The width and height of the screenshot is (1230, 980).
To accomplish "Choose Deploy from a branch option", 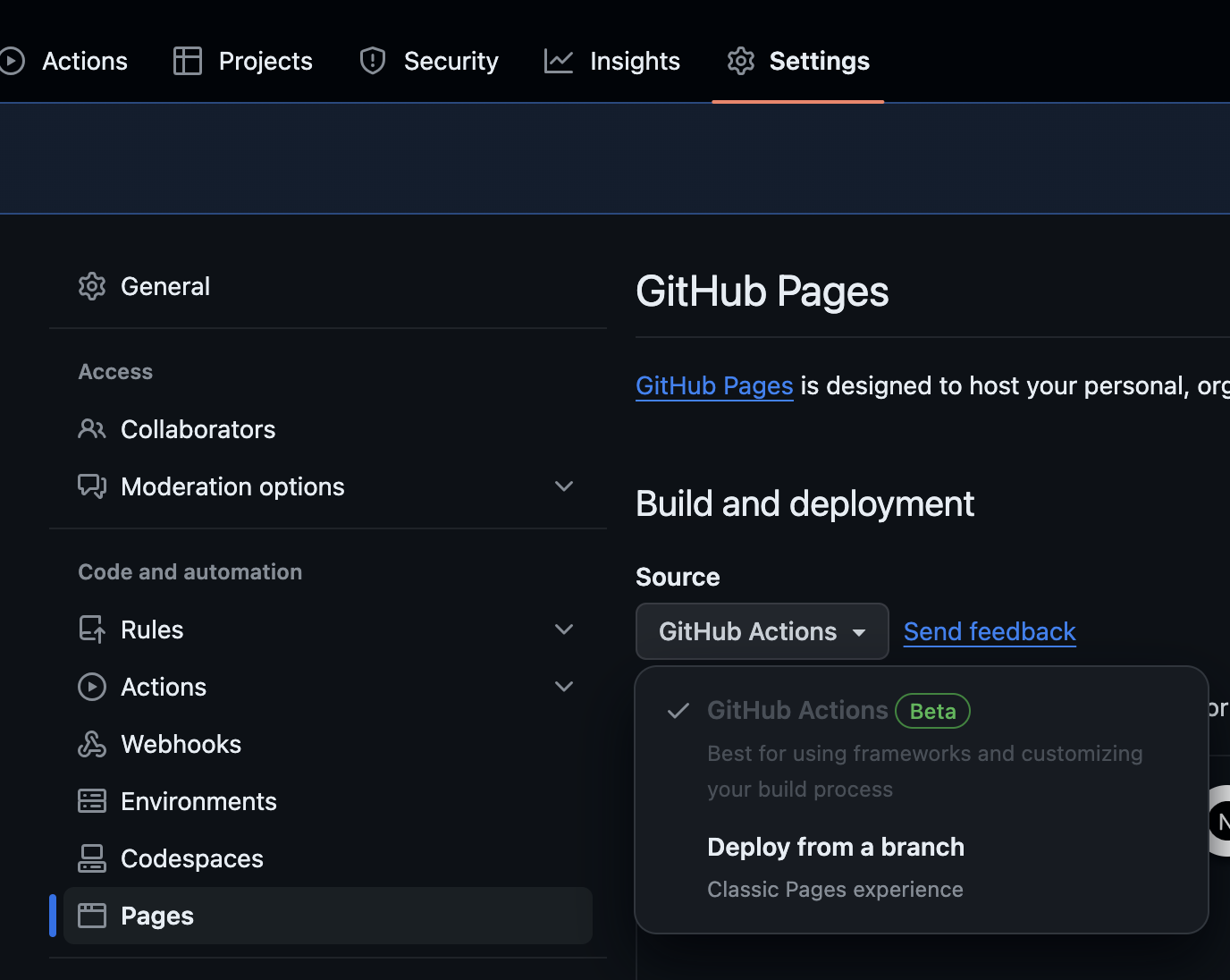I will (x=922, y=867).
